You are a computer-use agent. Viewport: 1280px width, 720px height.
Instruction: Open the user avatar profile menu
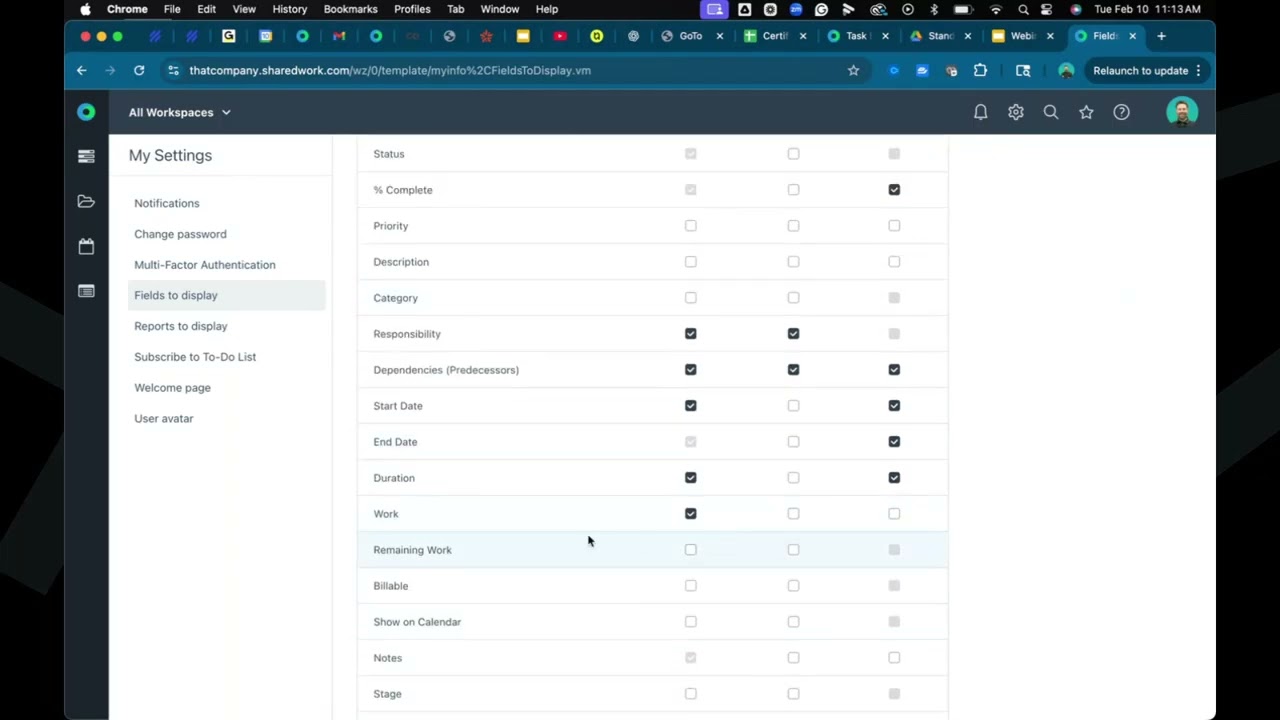[1182, 112]
